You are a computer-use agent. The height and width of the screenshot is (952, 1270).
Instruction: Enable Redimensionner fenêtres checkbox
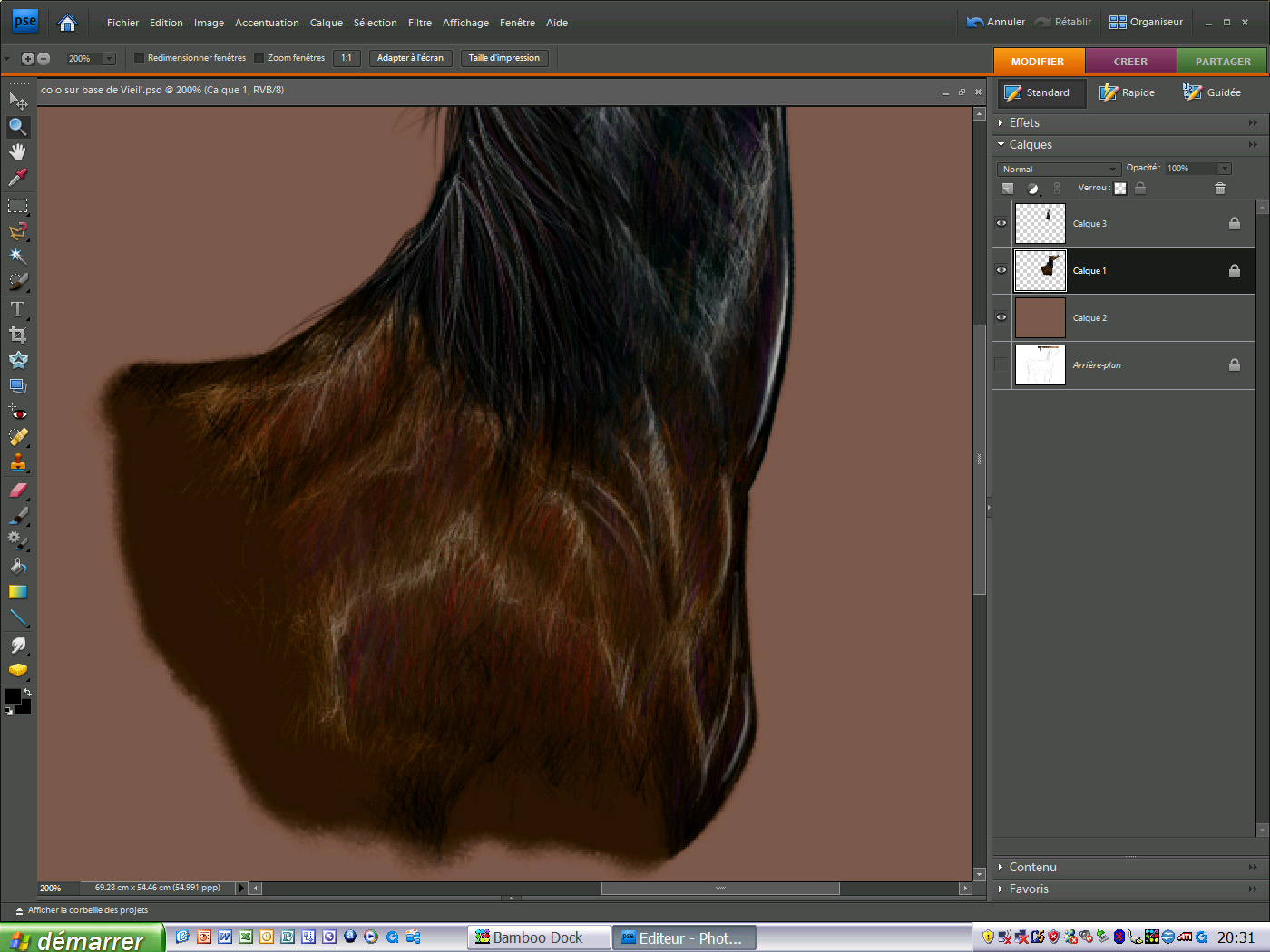tap(139, 58)
